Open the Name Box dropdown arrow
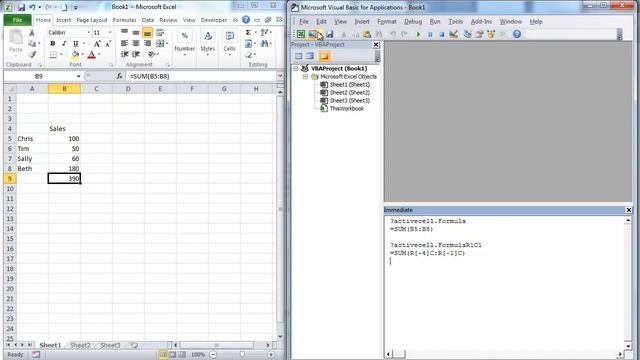The image size is (640, 360). point(78,76)
